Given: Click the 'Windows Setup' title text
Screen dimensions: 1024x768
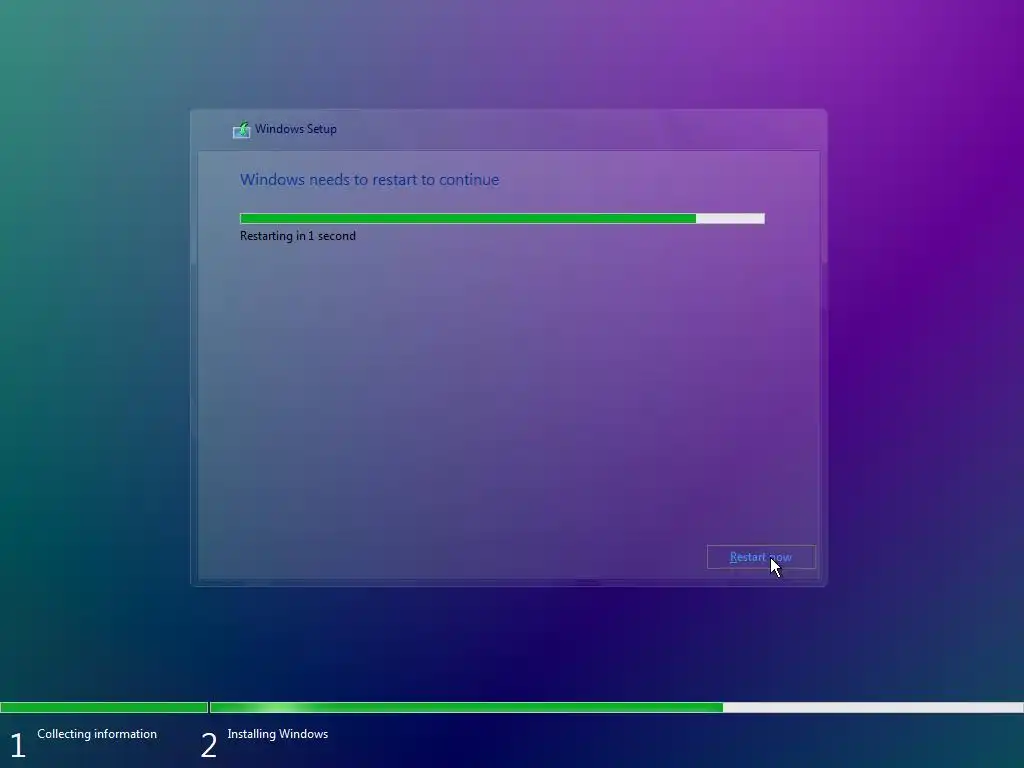Looking at the screenshot, I should (x=296, y=129).
